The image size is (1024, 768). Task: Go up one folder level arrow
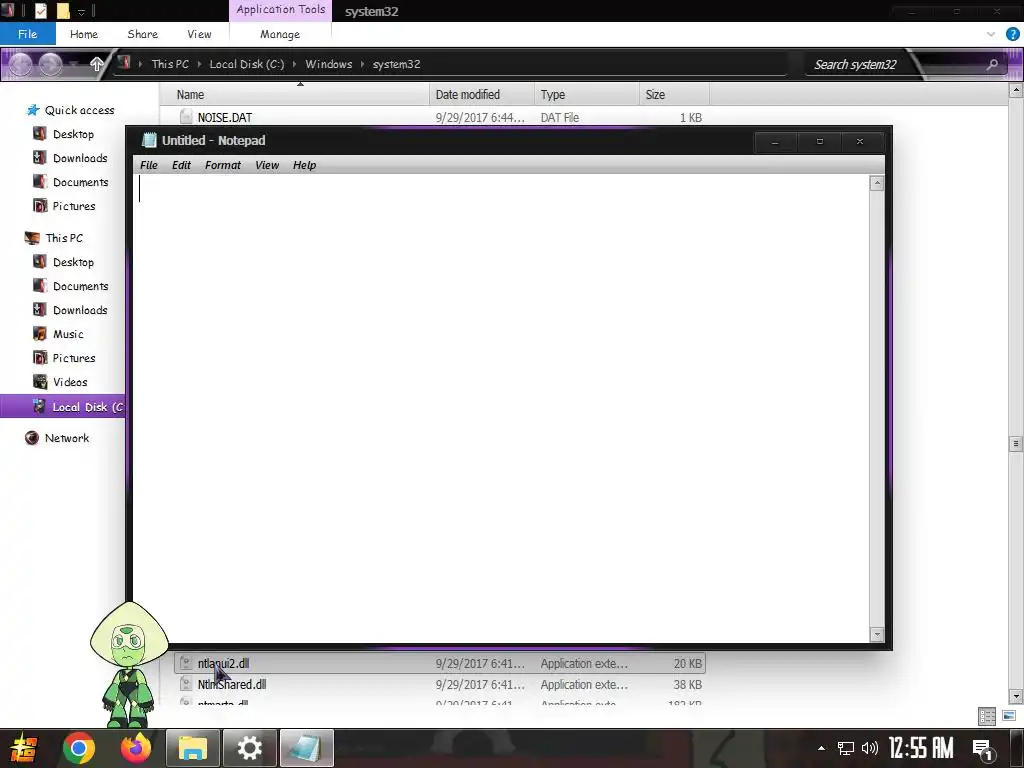click(97, 64)
